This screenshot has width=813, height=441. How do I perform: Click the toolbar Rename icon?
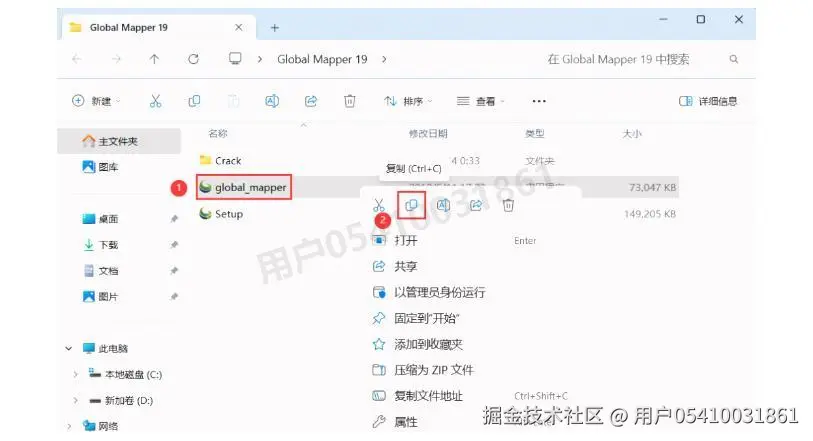[x=272, y=101]
